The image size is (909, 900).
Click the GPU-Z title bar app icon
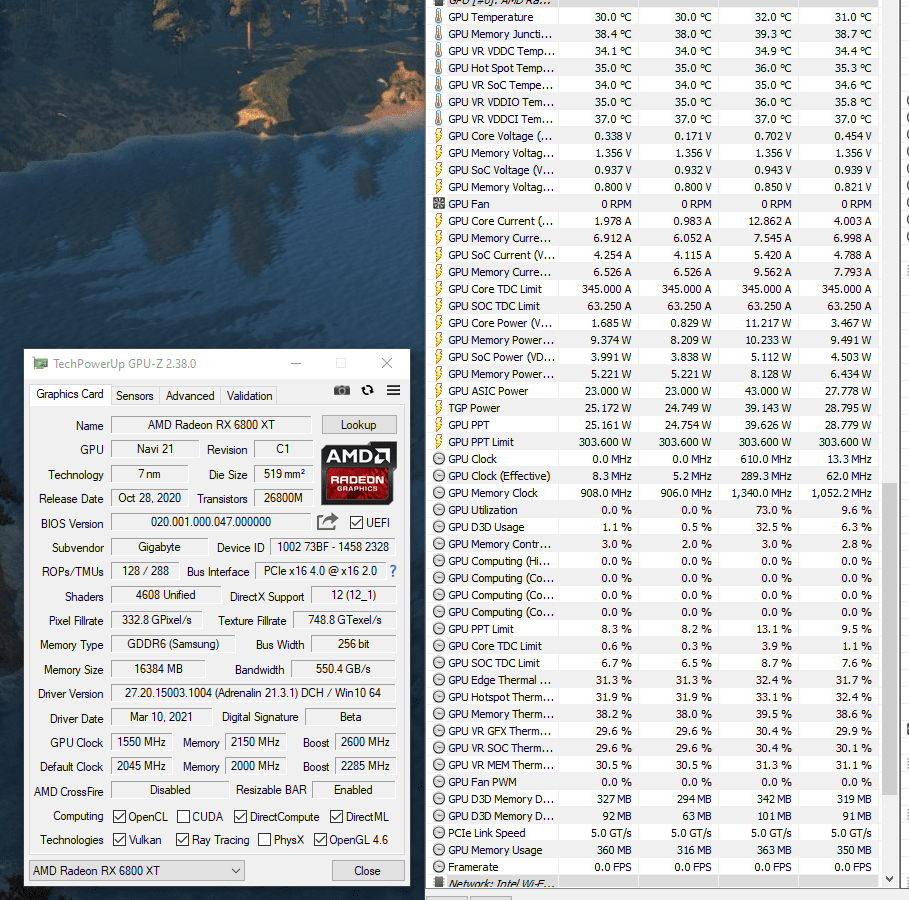(40, 364)
